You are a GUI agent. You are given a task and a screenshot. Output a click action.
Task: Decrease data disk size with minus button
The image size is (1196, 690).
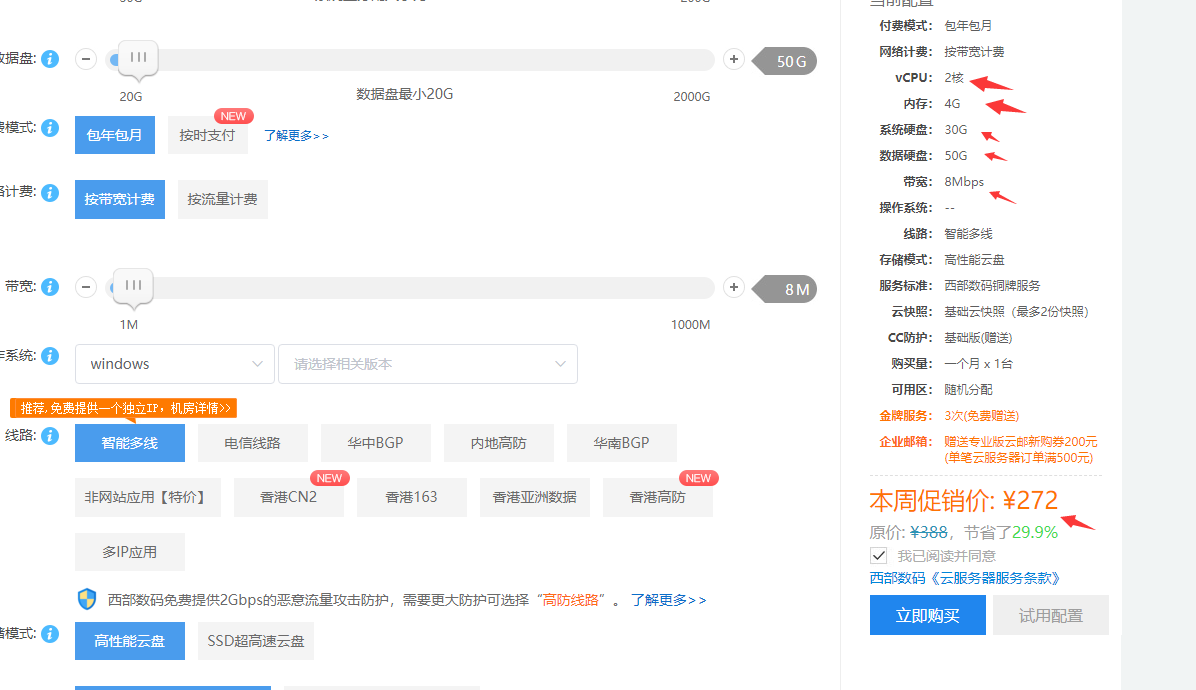pos(86,59)
